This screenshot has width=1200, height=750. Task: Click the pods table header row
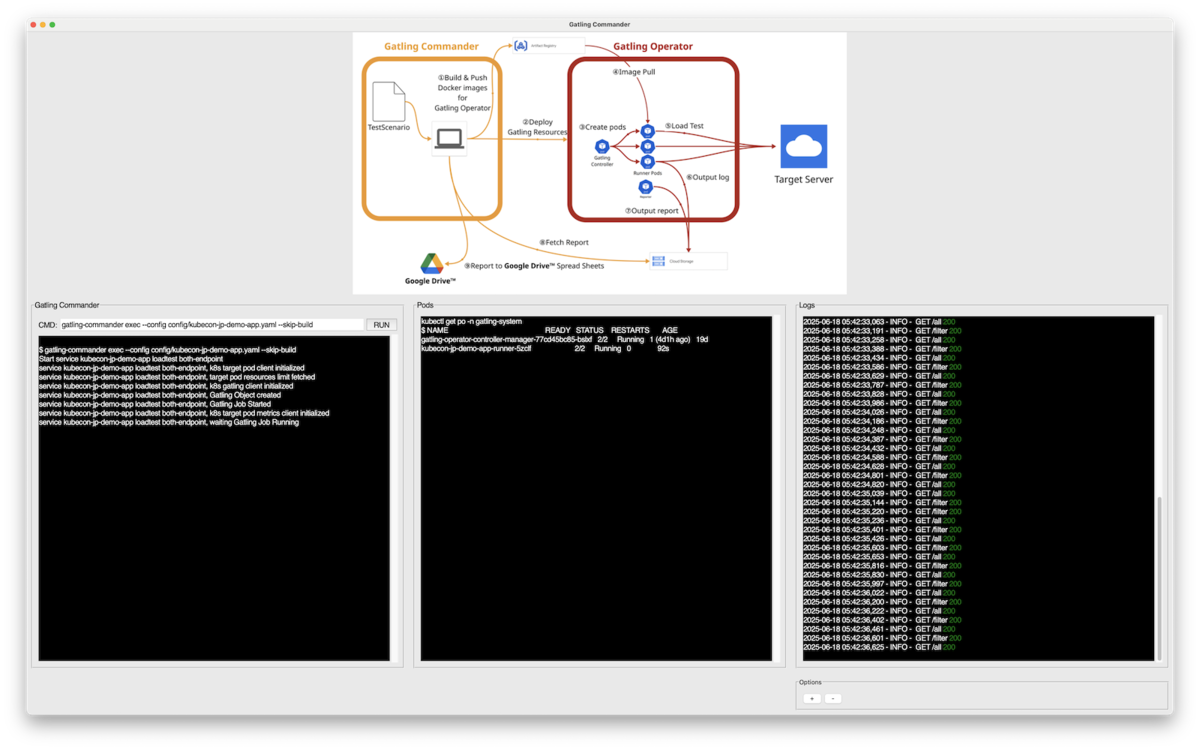point(549,330)
